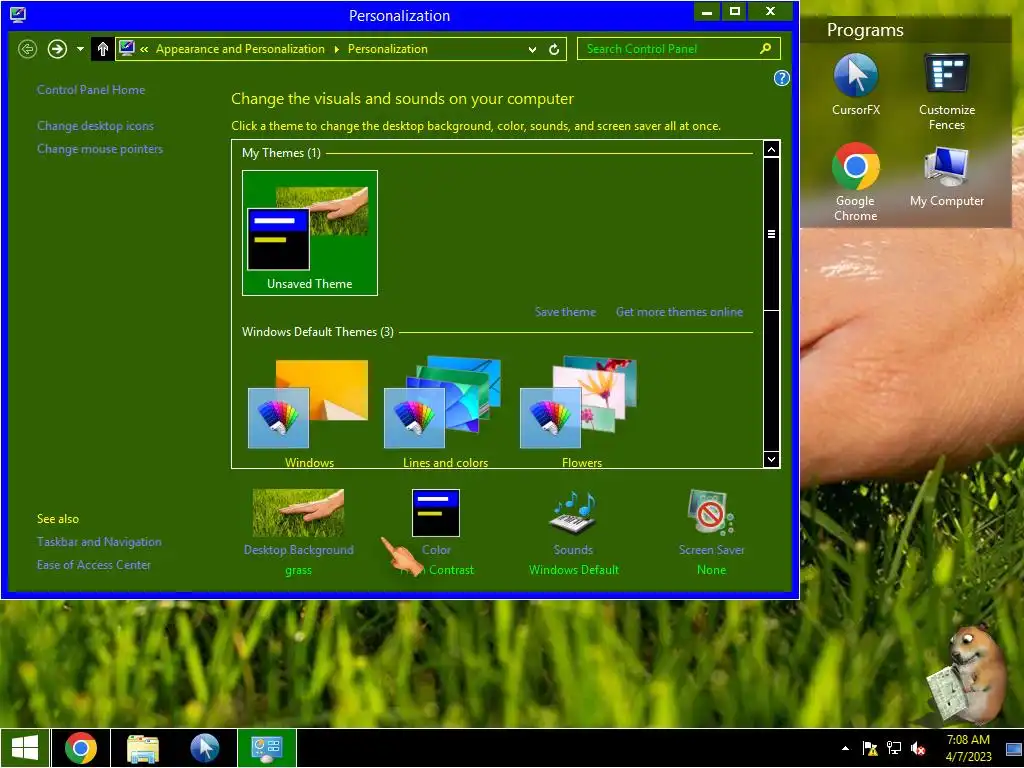
Task: Launch Google Chrome from the Programs fence
Action: (856, 182)
